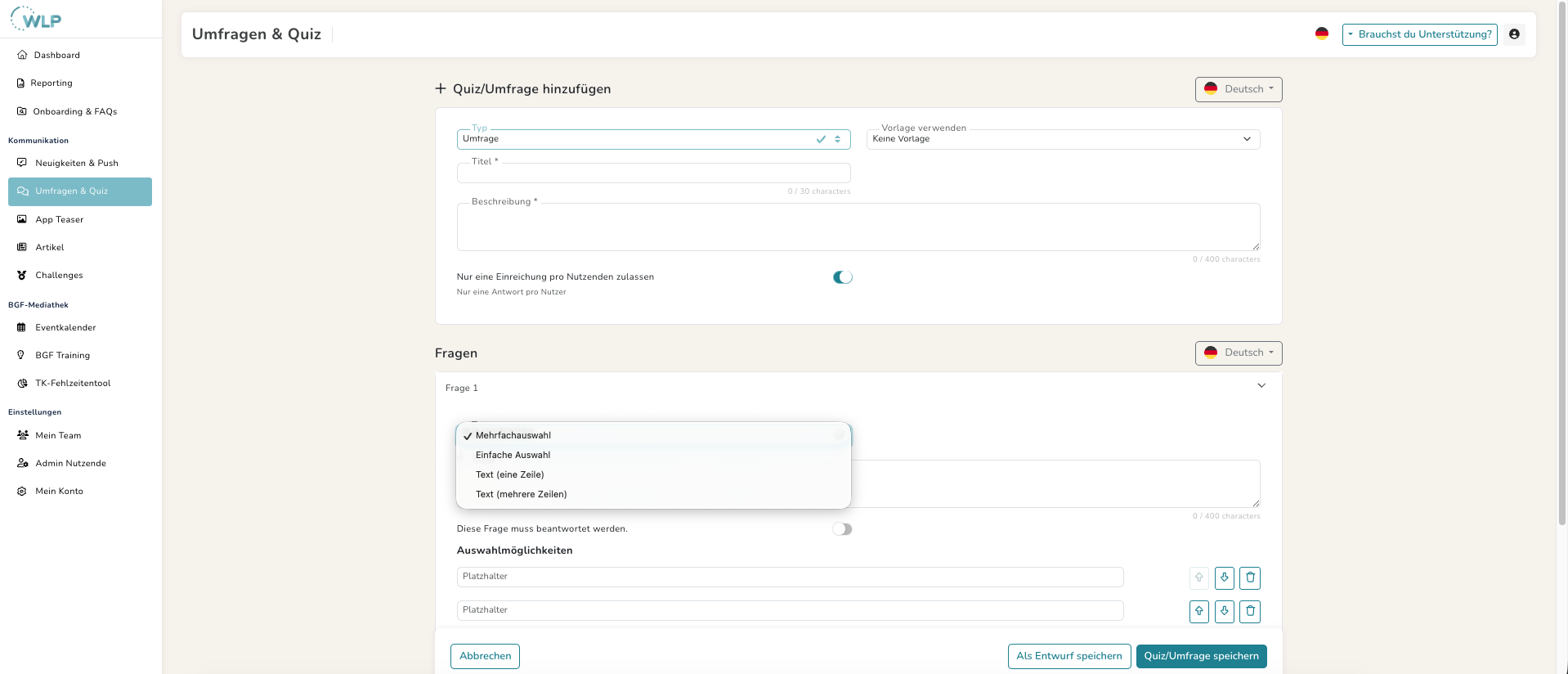The height and width of the screenshot is (674, 1568).
Task: Select the Einfache Auswahl option
Action: pyautogui.click(x=513, y=455)
